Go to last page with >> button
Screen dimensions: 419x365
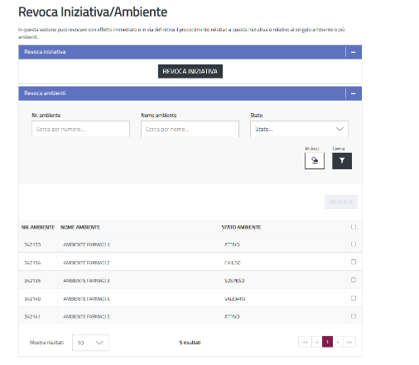pos(349,342)
